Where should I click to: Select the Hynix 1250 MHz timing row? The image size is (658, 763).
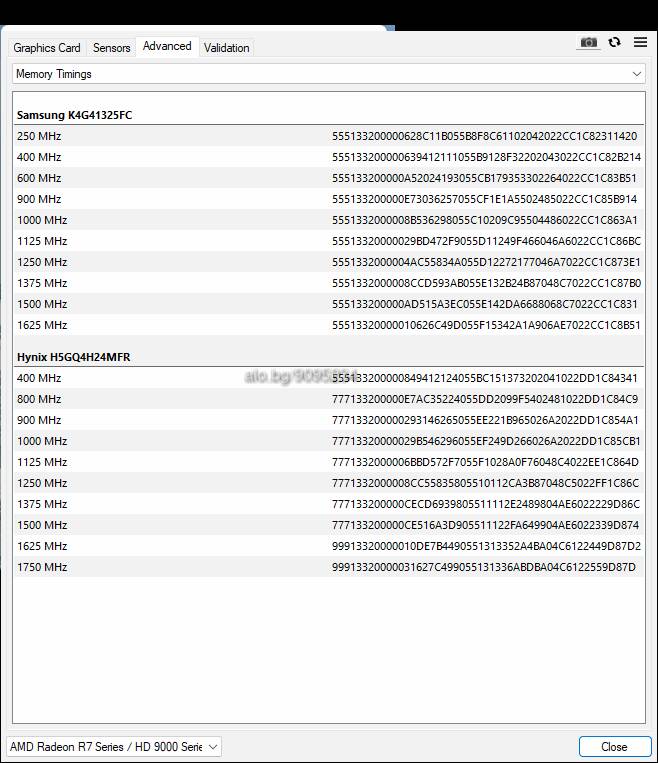(329, 483)
